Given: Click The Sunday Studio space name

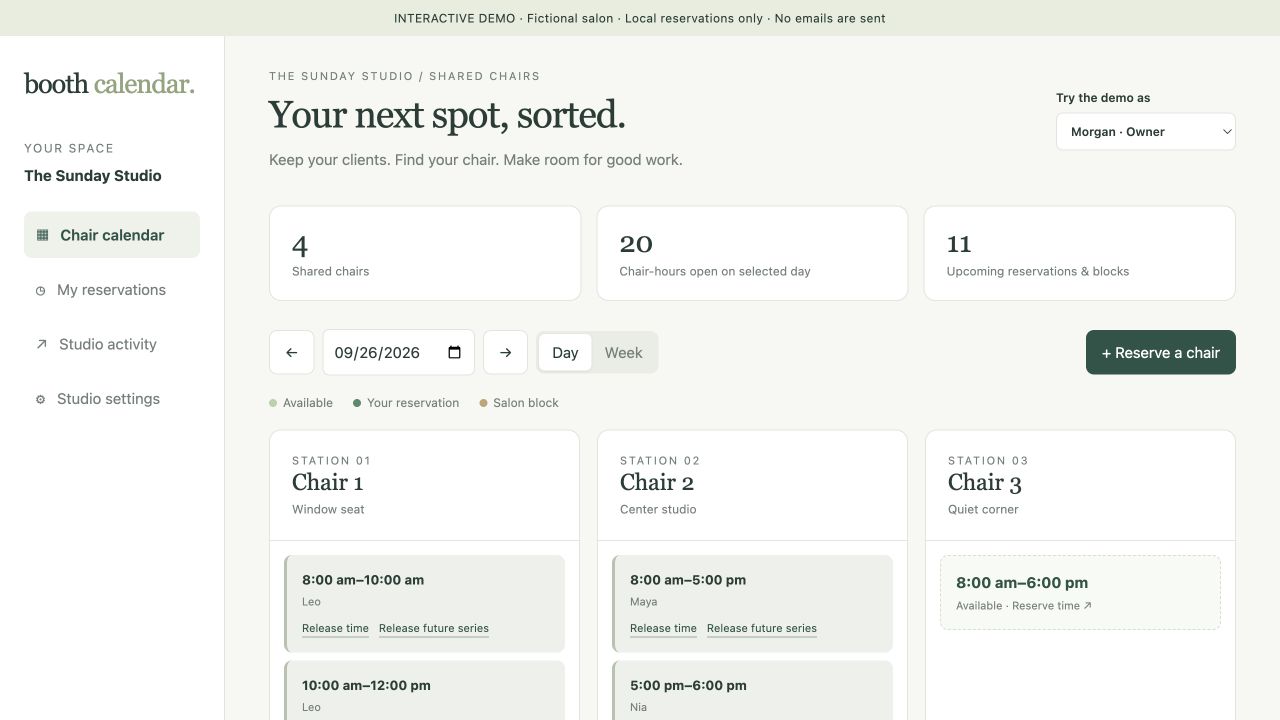Looking at the screenshot, I should pyautogui.click(x=93, y=176).
